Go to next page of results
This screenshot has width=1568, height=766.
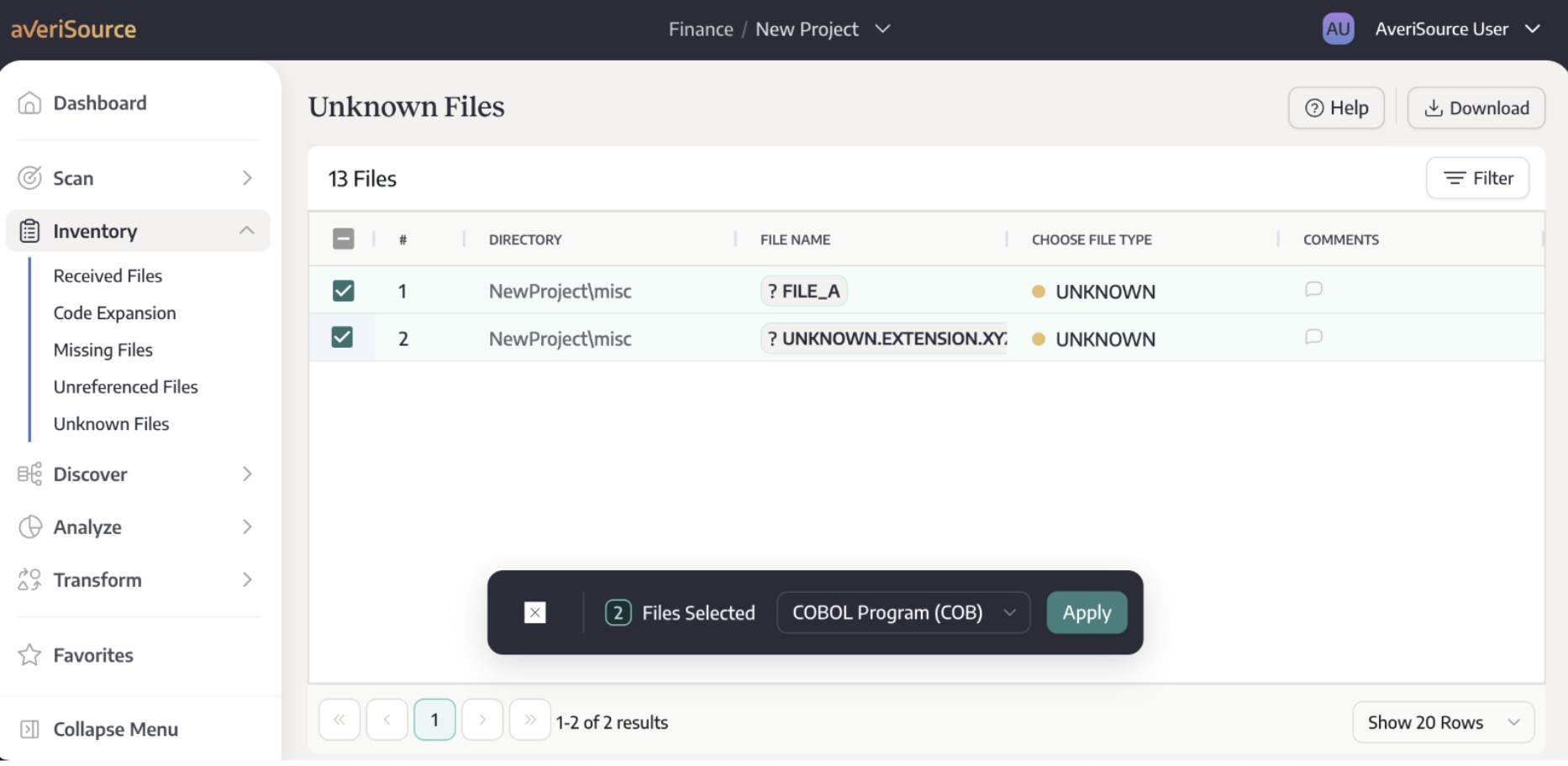[x=482, y=720]
